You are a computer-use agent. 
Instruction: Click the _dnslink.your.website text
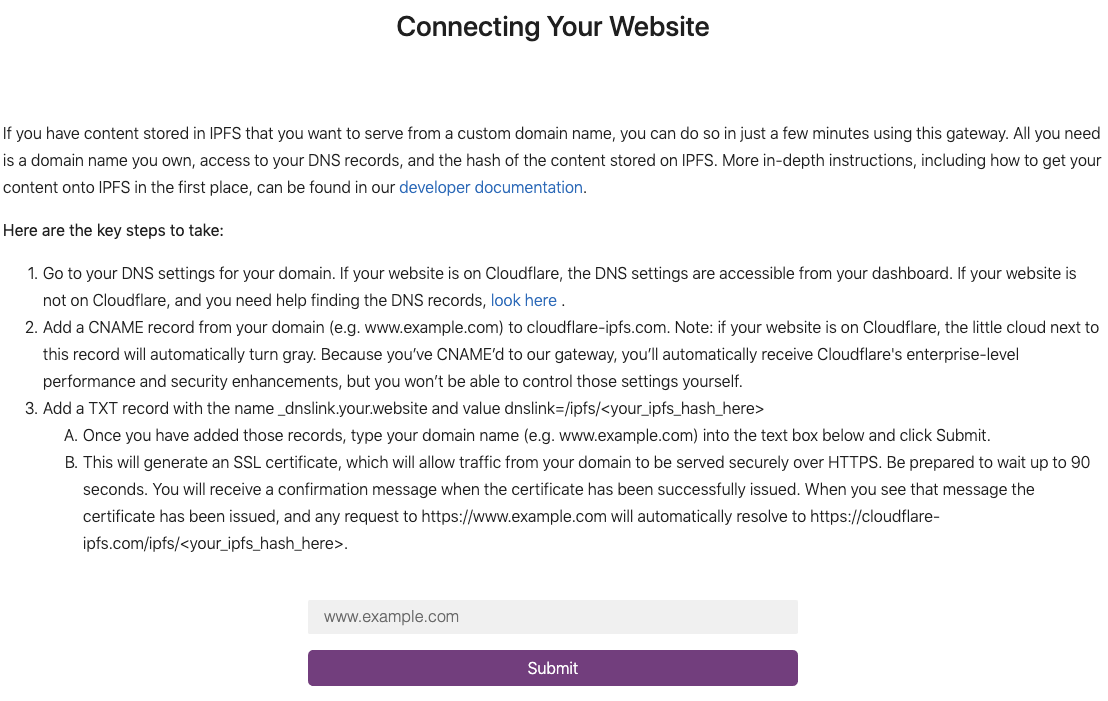(x=354, y=408)
